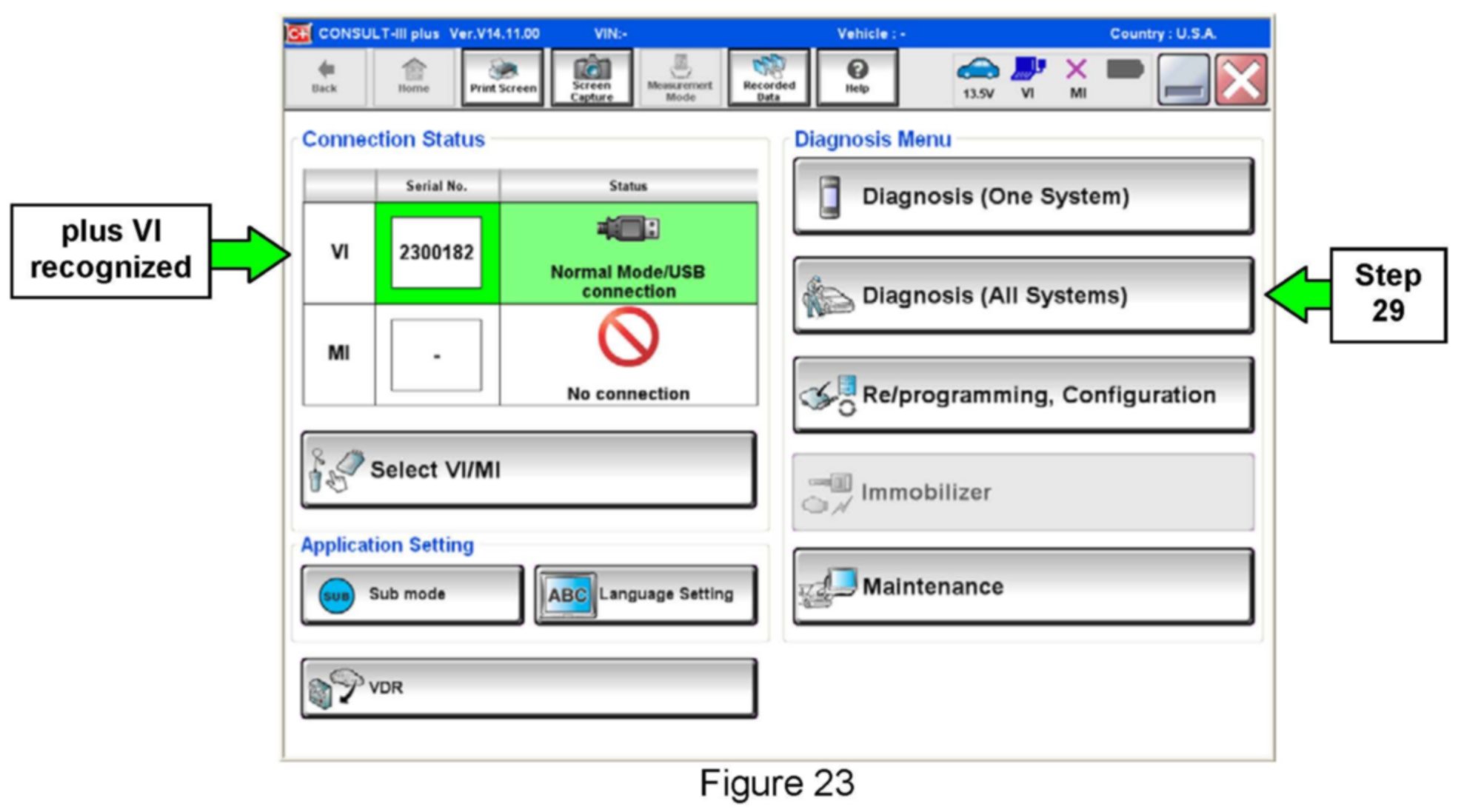Screen dimensions: 1461x812
Task: Open the Help question mark icon
Action: 857,77
